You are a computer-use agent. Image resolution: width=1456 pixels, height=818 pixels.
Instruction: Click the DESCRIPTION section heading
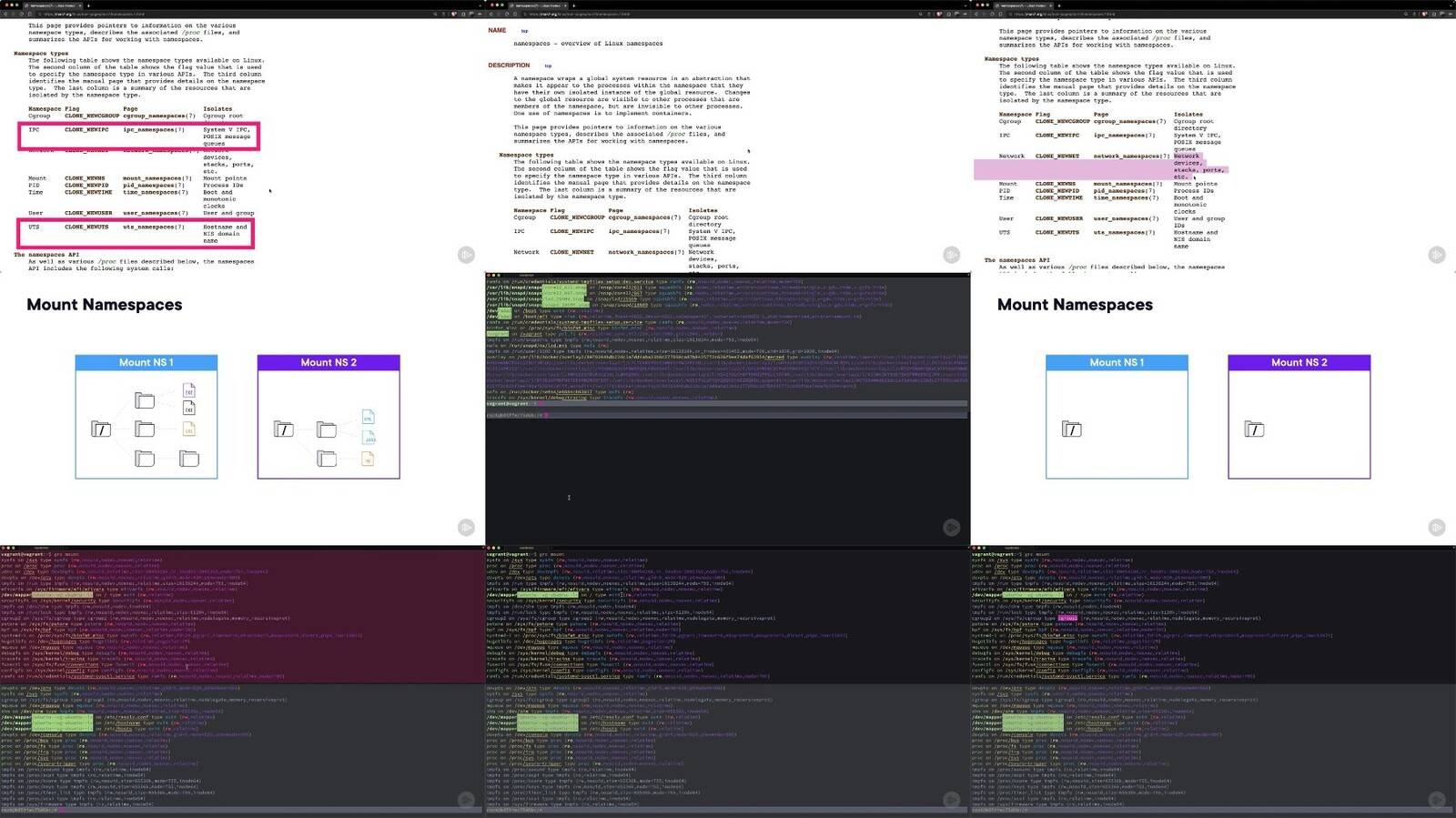(509, 65)
